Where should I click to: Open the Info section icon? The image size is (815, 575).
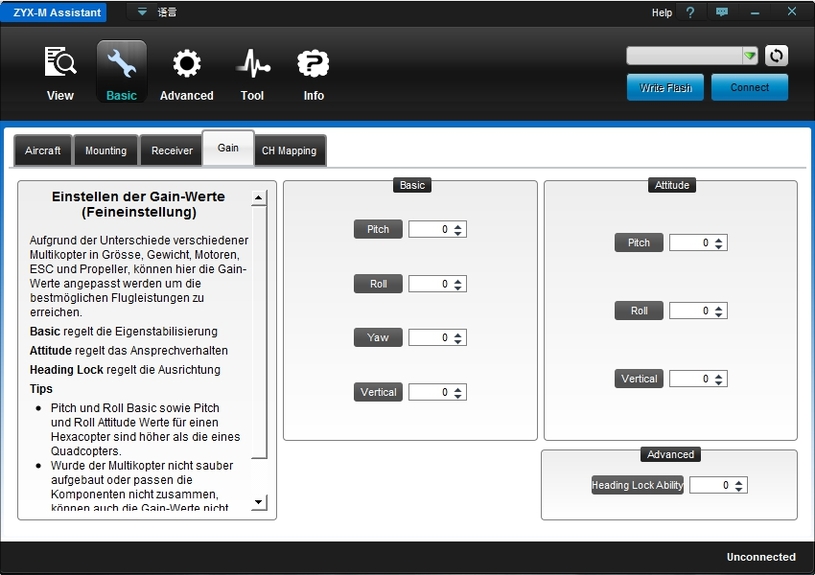point(313,64)
